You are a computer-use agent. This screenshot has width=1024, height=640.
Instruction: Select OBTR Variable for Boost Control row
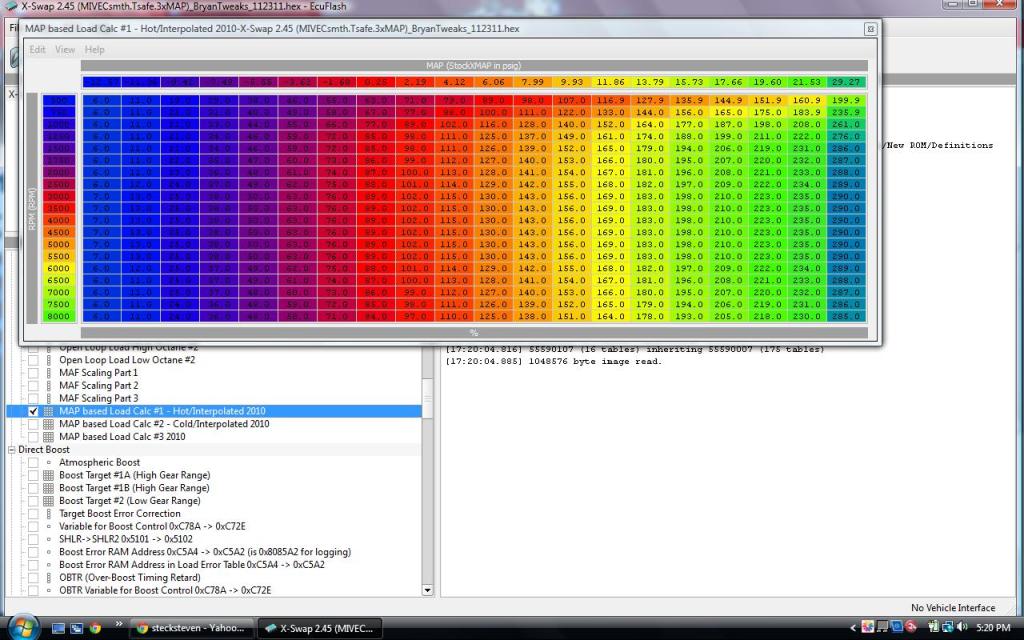[165, 590]
